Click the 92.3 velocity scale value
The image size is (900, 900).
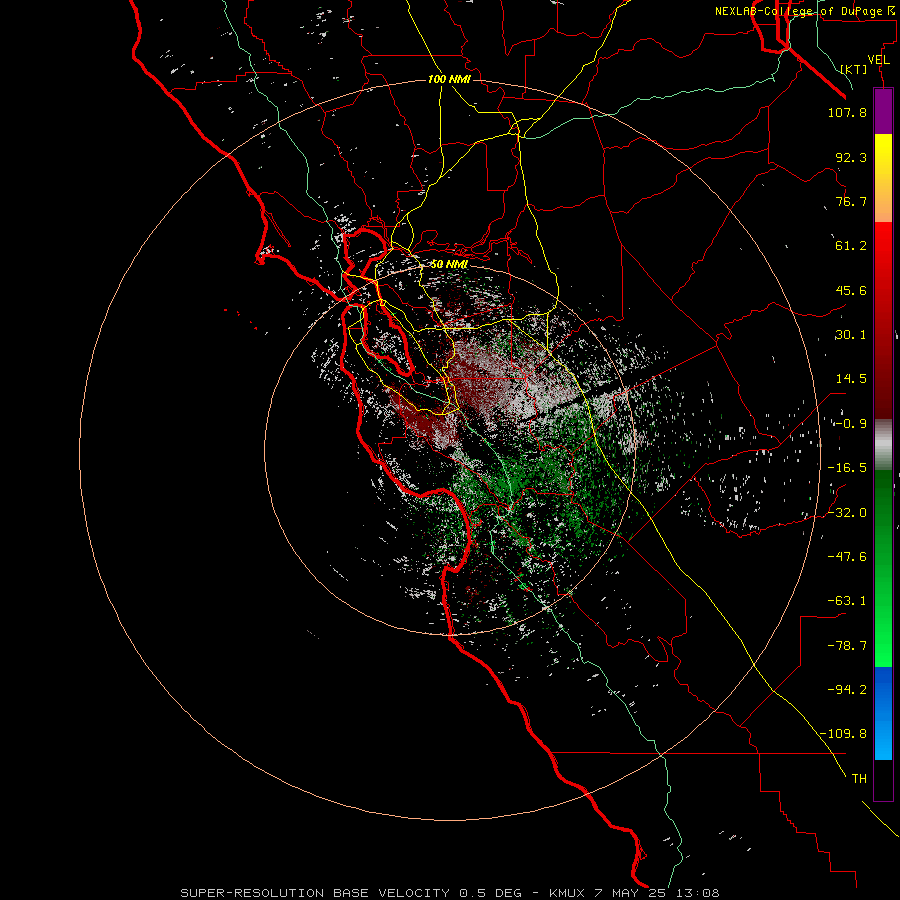click(851, 157)
